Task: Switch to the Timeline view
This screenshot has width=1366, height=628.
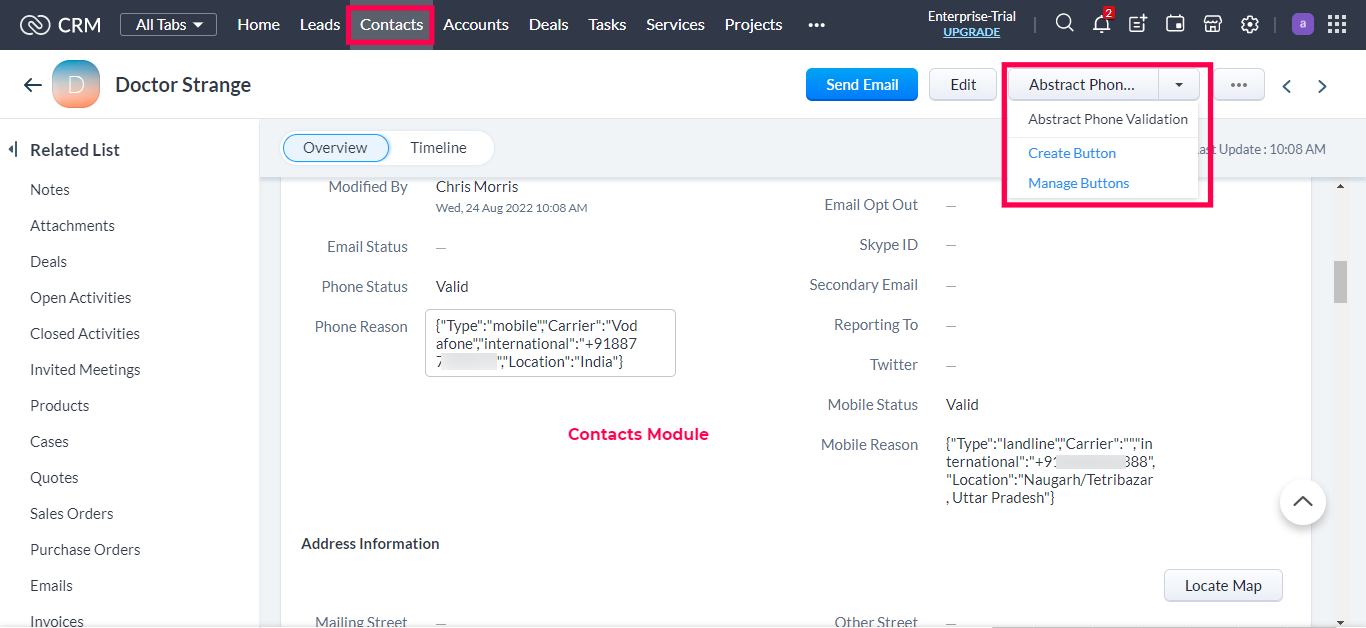Action: [x=438, y=148]
